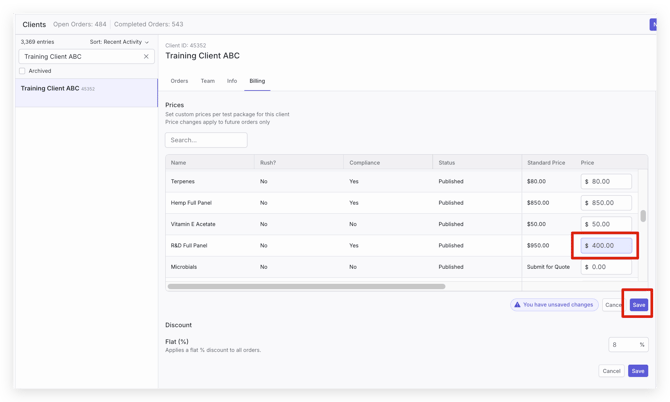Switch to the Orders tab

coord(179,81)
